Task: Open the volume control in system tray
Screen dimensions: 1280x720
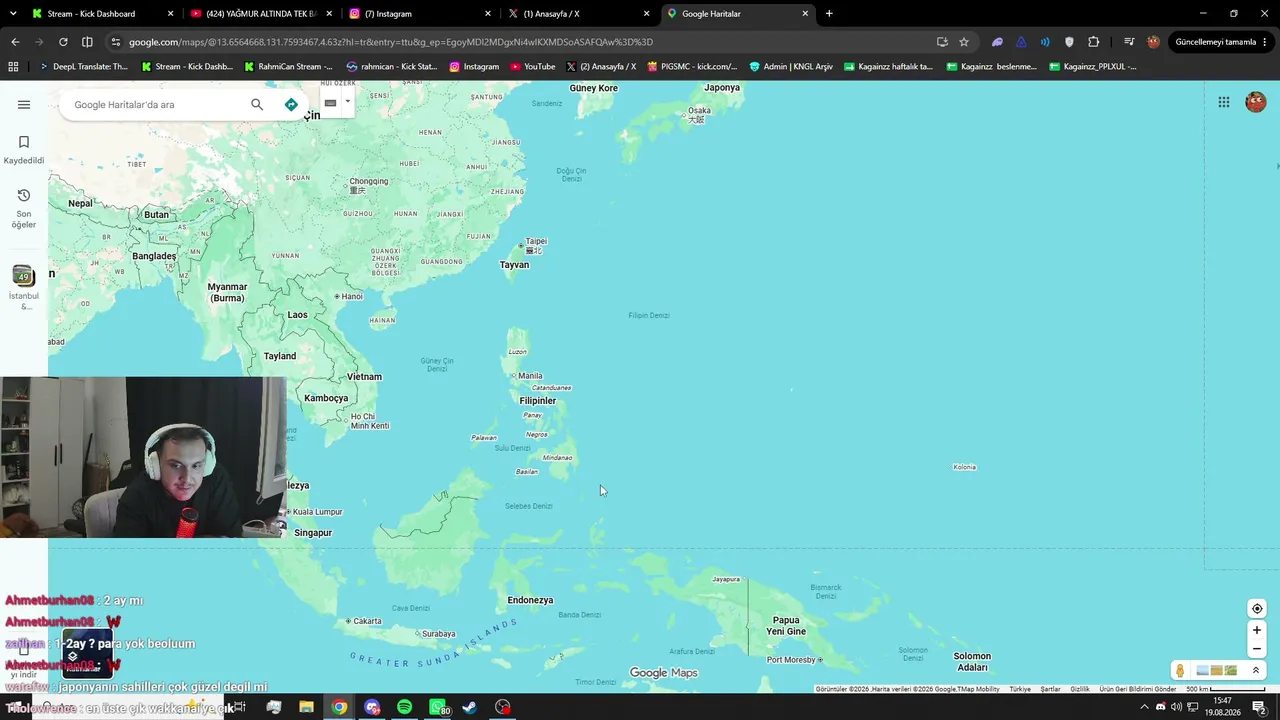Action: 1176,707
